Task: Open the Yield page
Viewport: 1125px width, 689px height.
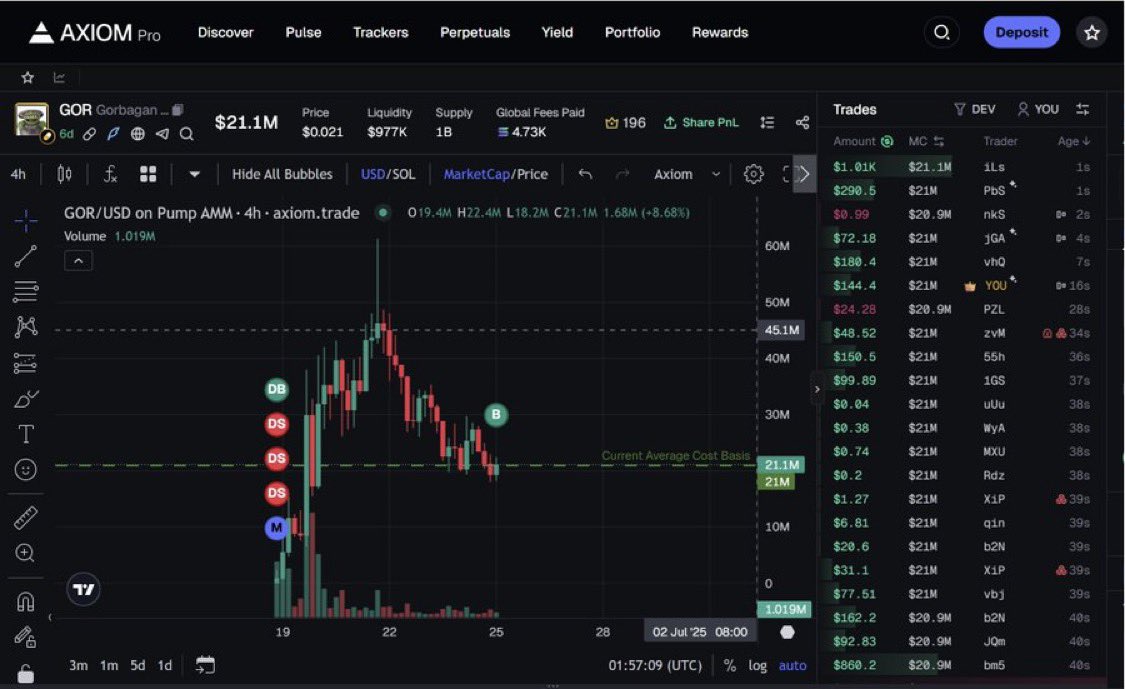Action: pyautogui.click(x=557, y=32)
